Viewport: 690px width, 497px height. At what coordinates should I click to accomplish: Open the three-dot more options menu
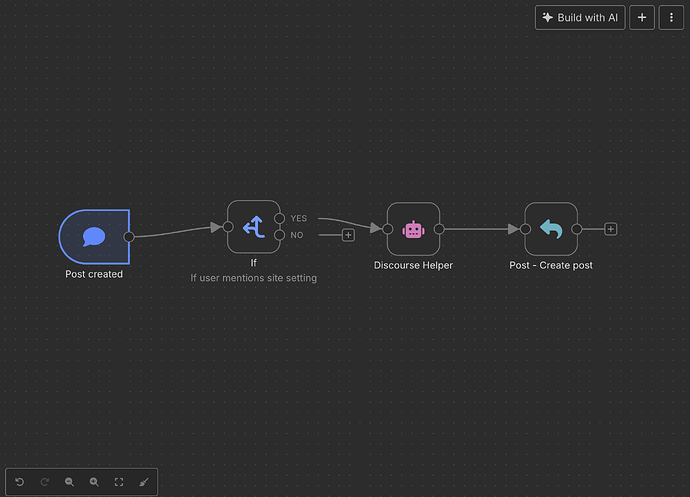click(x=671, y=18)
